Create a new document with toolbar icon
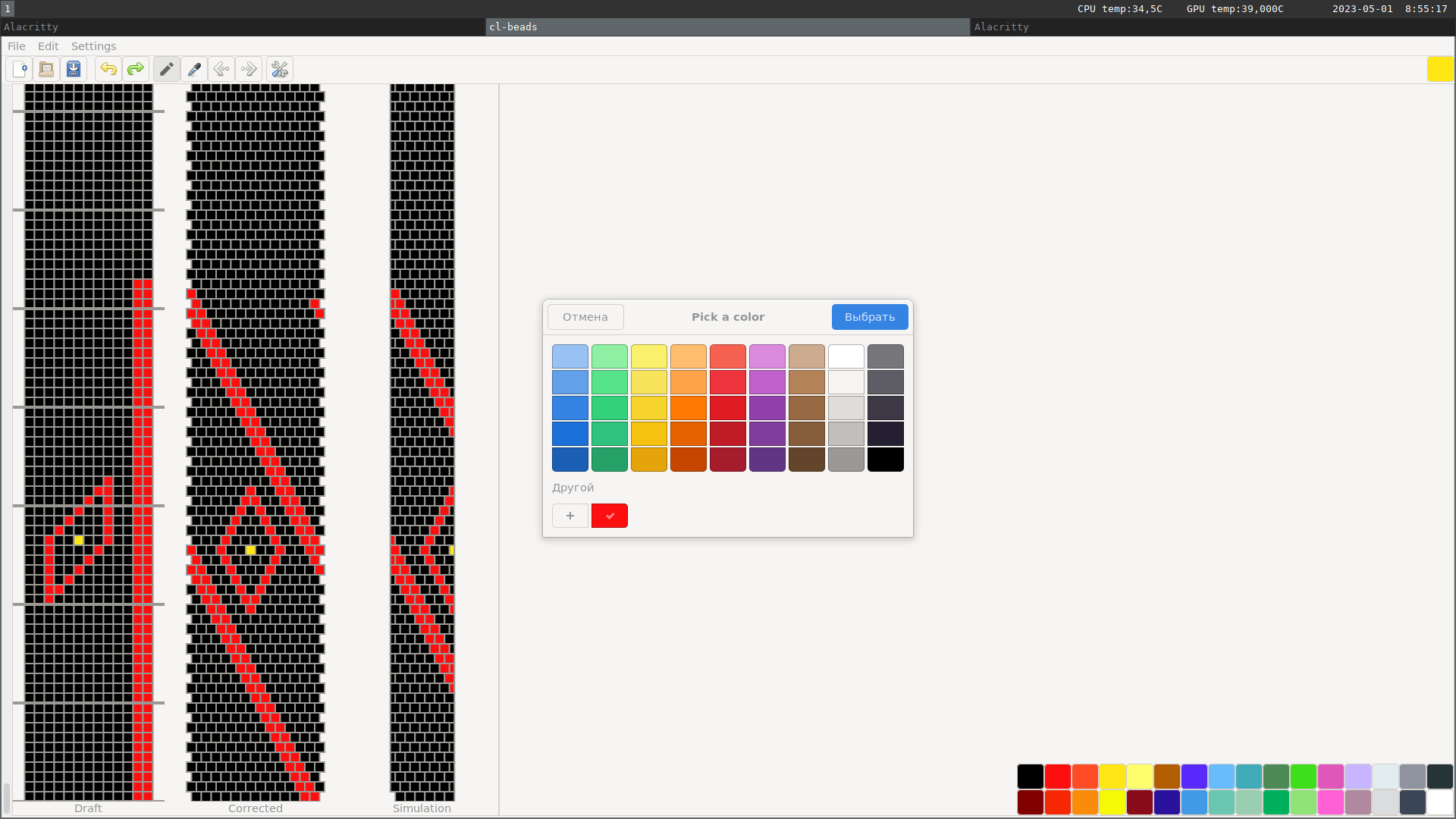 (x=20, y=69)
